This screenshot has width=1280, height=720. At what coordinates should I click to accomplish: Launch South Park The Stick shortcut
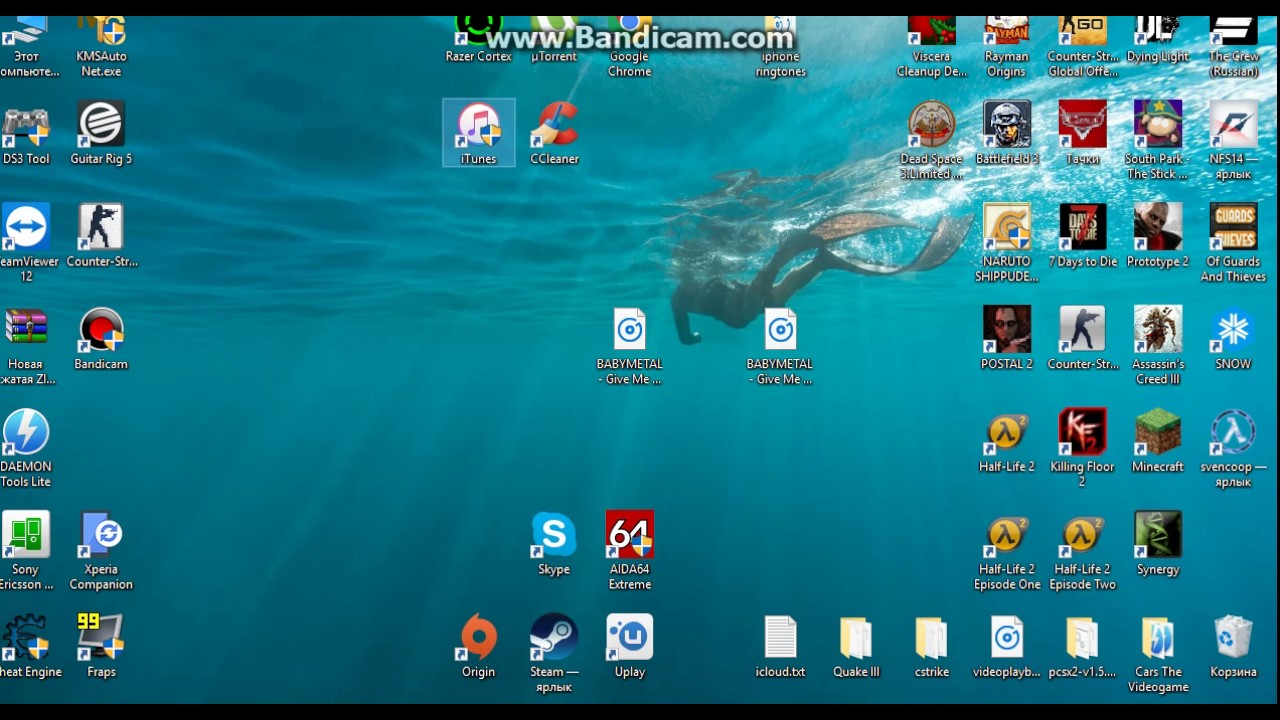(1158, 124)
